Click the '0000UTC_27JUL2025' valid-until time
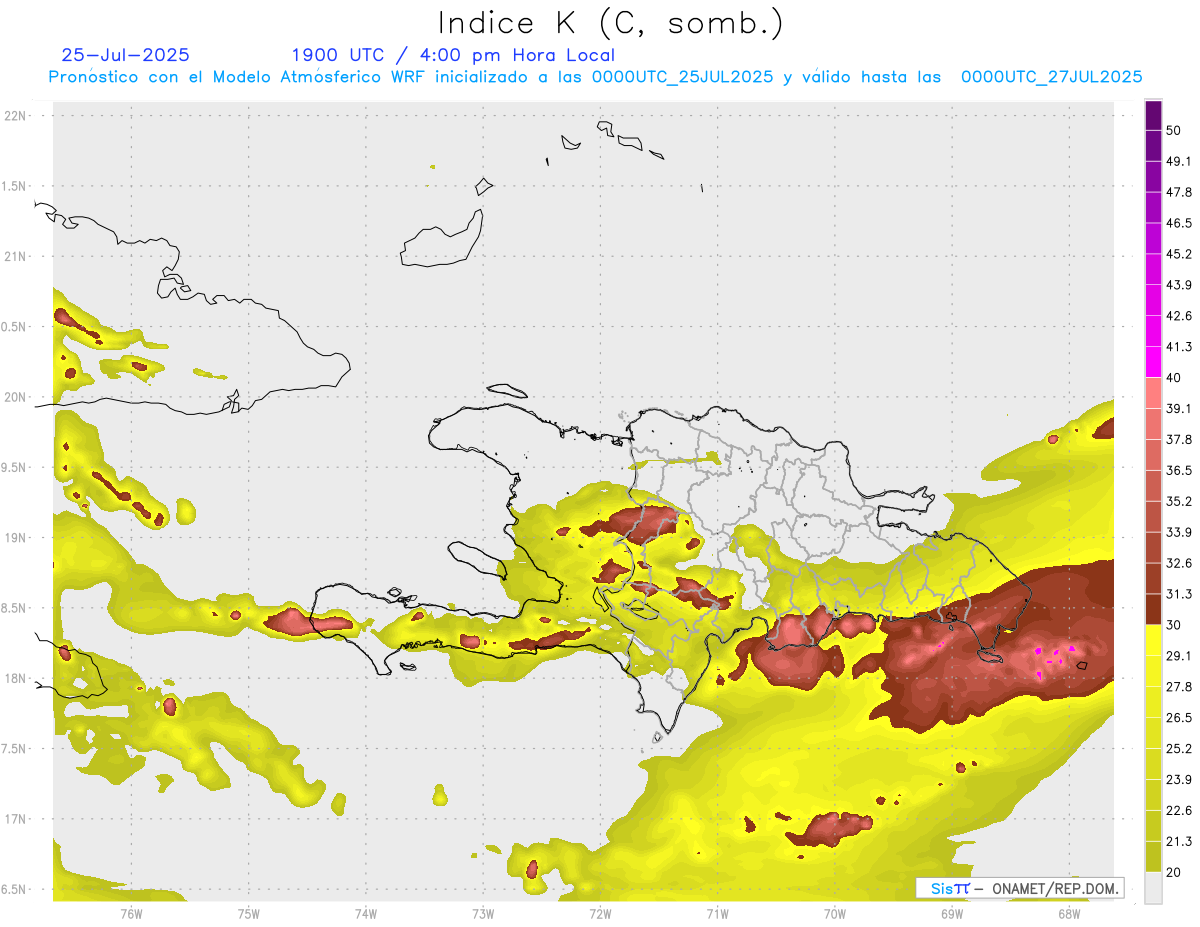Screen dimensions: 1200x927 pos(1051,77)
